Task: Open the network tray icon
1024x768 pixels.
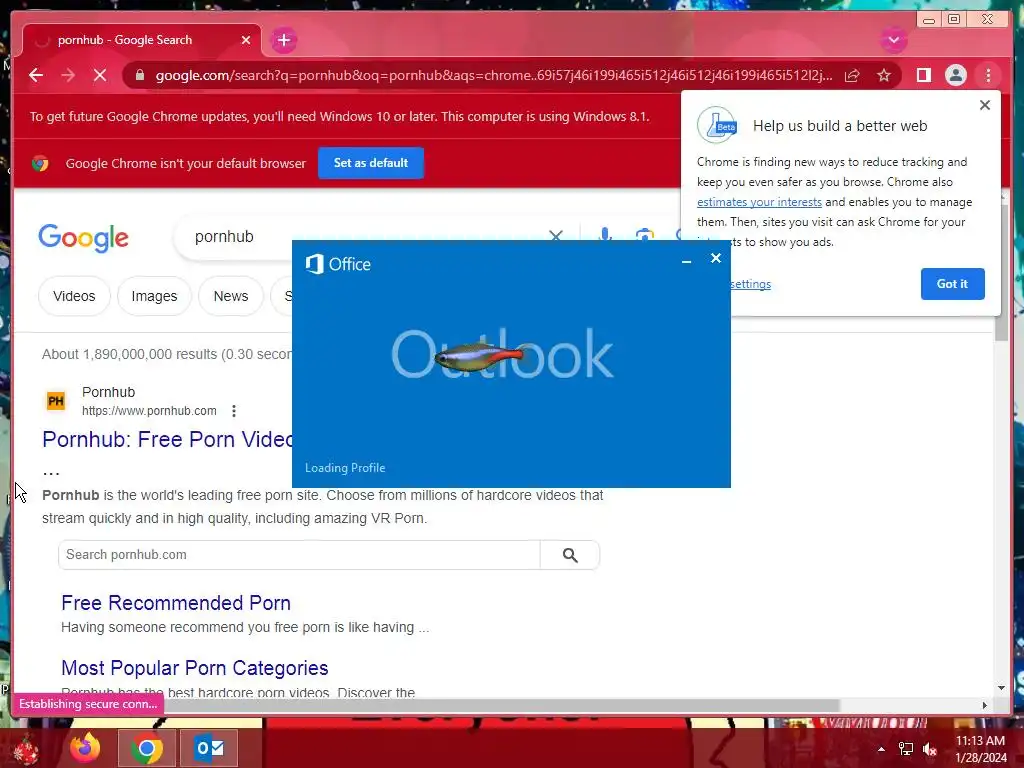Action: pyautogui.click(x=906, y=749)
